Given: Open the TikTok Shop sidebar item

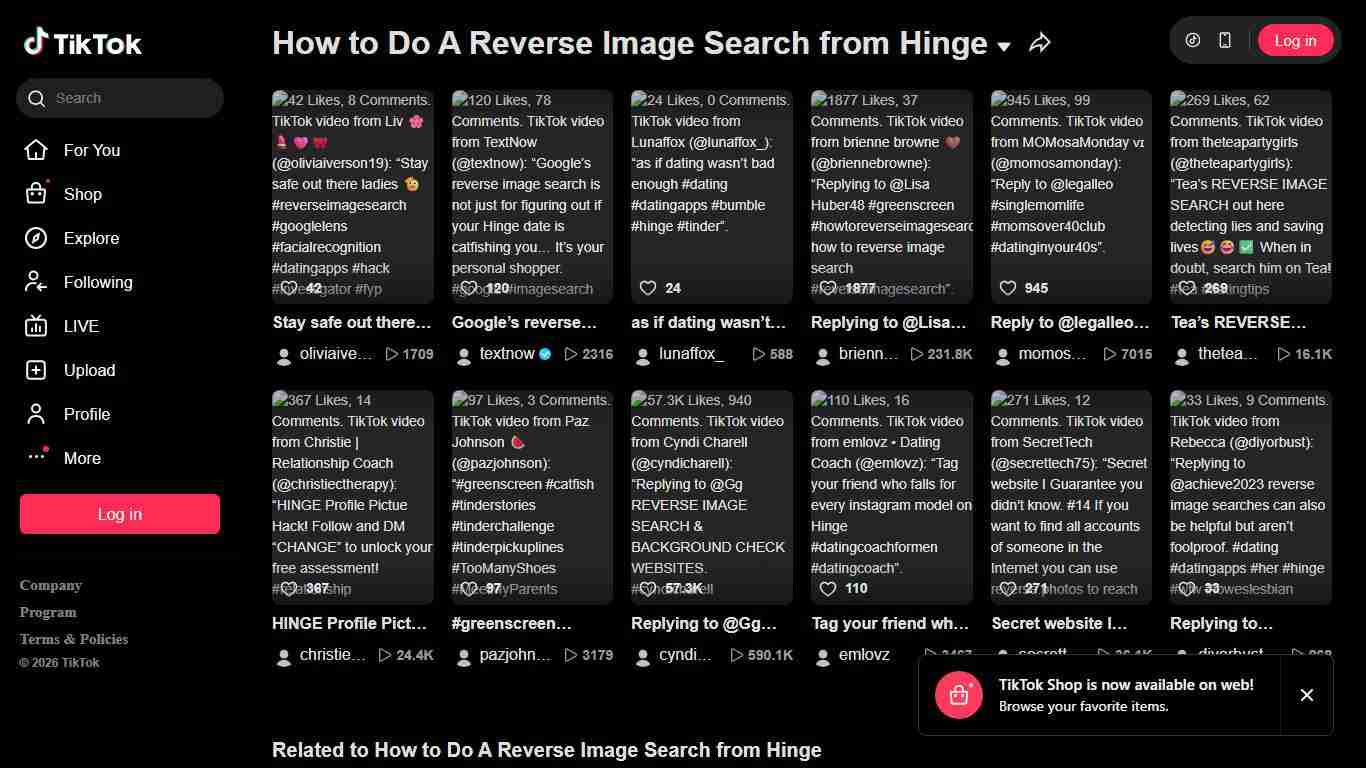Looking at the screenshot, I should click(x=82, y=194).
